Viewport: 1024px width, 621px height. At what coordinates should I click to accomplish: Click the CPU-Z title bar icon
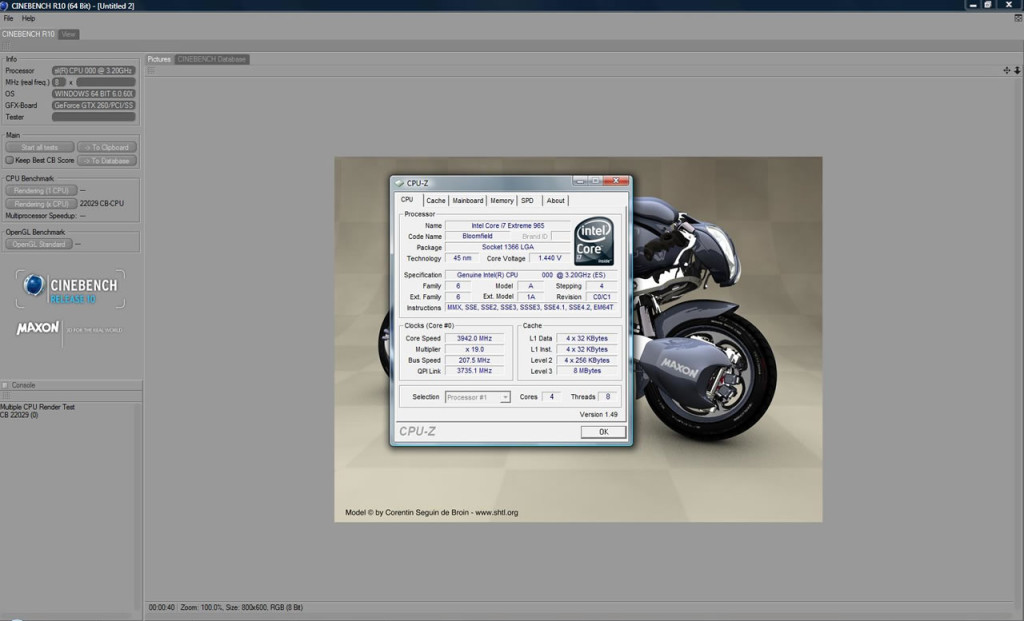click(399, 183)
